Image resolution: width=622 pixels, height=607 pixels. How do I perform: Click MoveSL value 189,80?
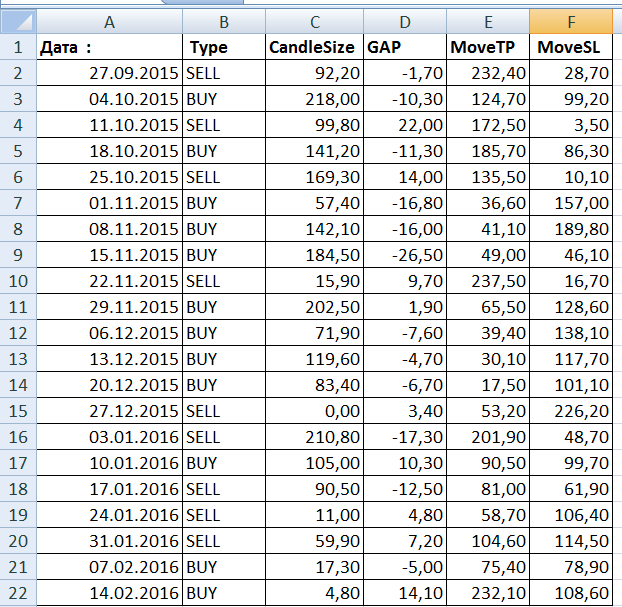(571, 229)
